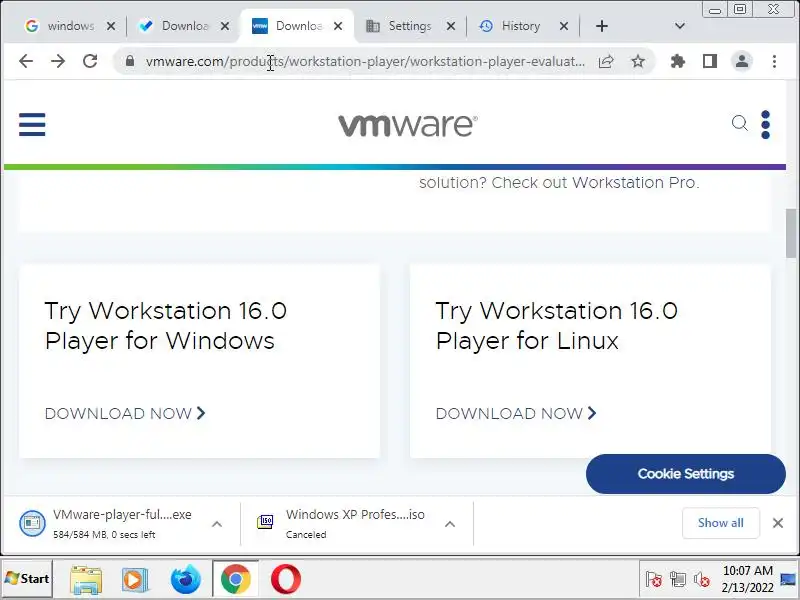The height and width of the screenshot is (600, 800).
Task: Click the muted volume tray icon
Action: [x=702, y=579]
